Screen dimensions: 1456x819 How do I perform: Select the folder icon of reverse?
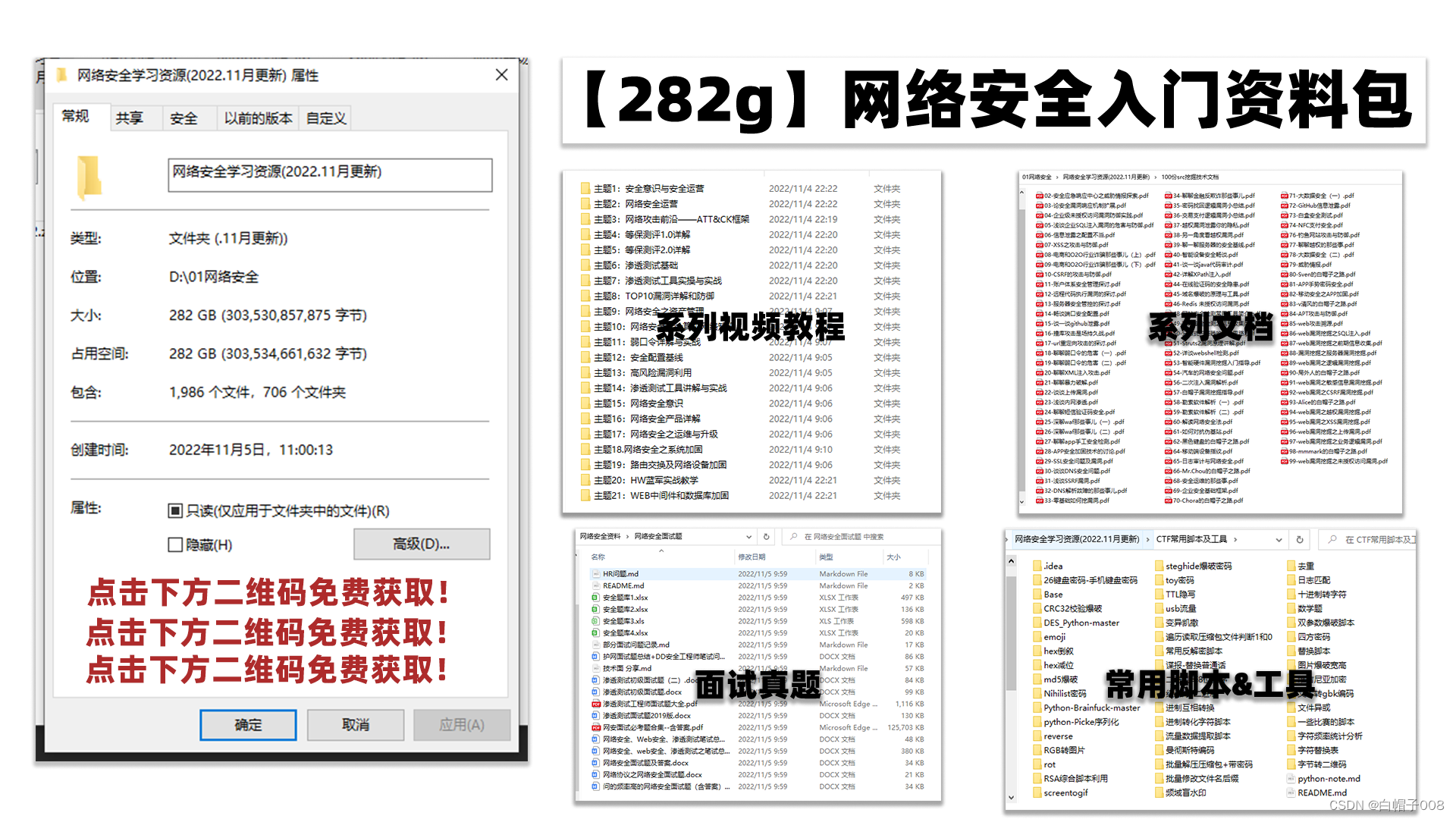1037,736
